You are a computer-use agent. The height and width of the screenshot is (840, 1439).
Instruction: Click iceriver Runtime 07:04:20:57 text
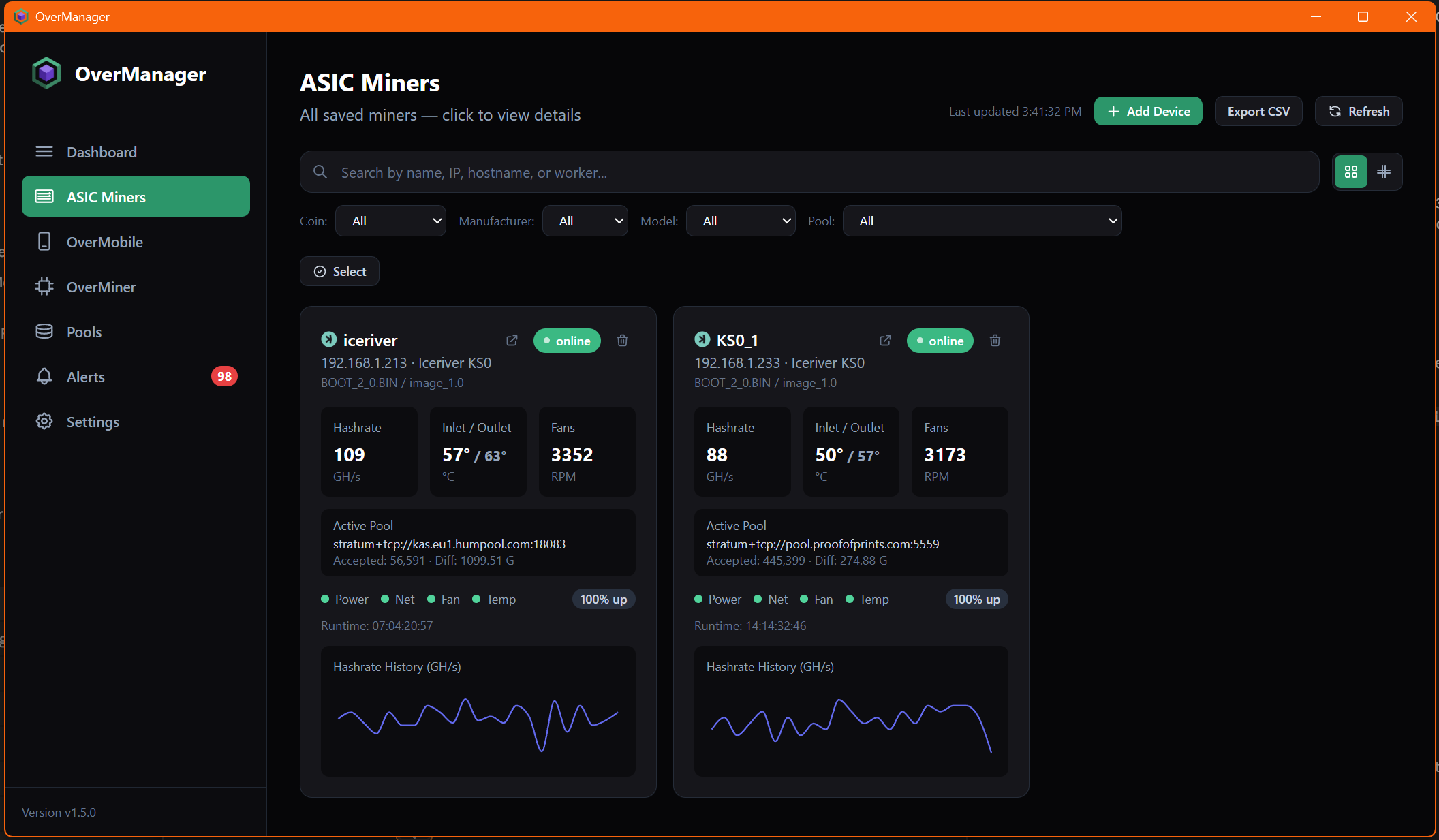point(377,625)
